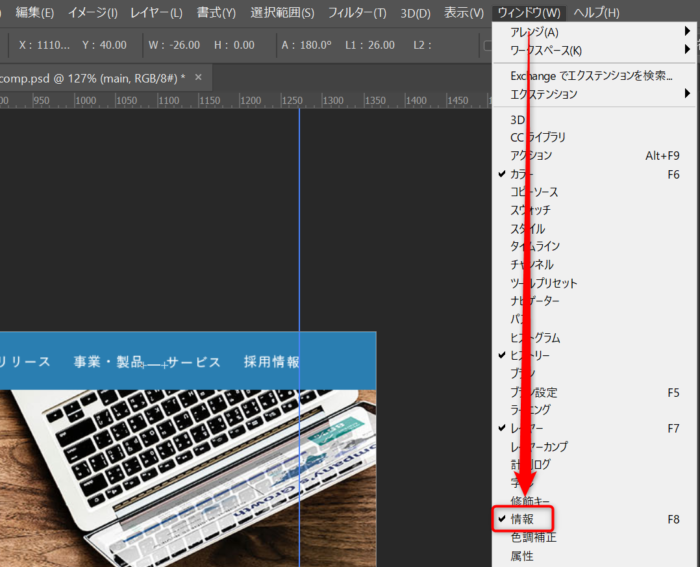Close the comp.psd document tab
Viewport: 700px width, 567px height.
198,78
